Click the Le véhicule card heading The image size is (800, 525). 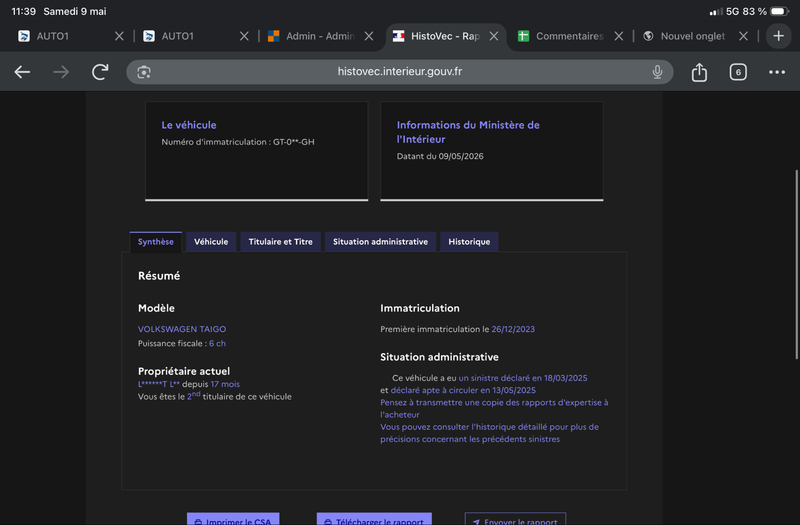[189, 125]
